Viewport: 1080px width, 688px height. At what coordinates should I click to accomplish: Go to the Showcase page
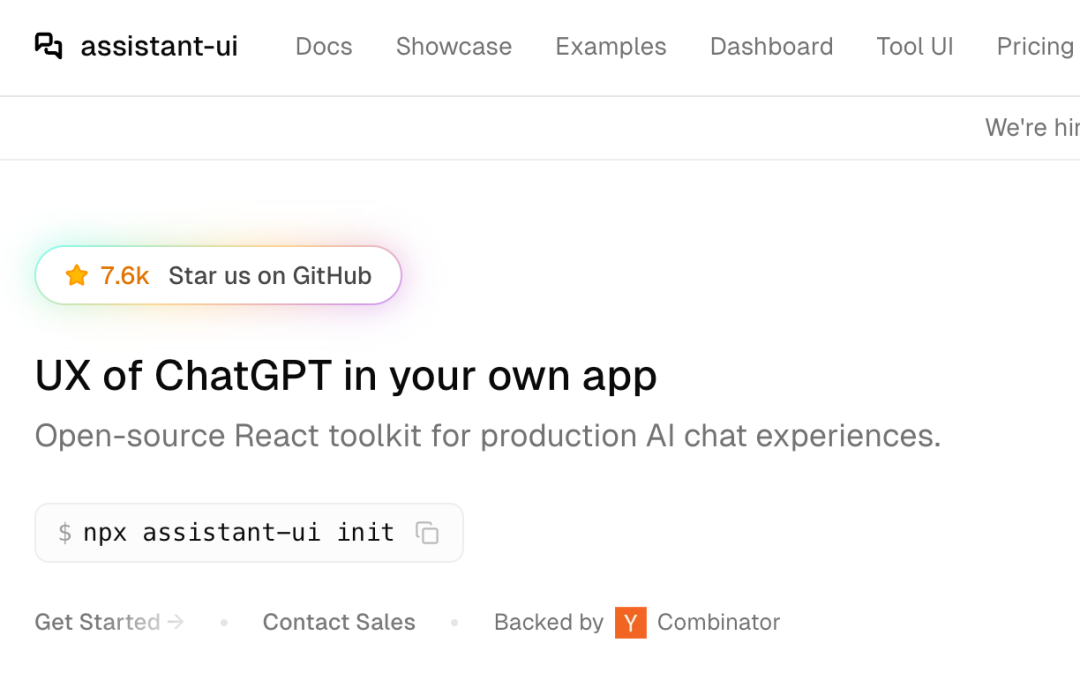(454, 46)
